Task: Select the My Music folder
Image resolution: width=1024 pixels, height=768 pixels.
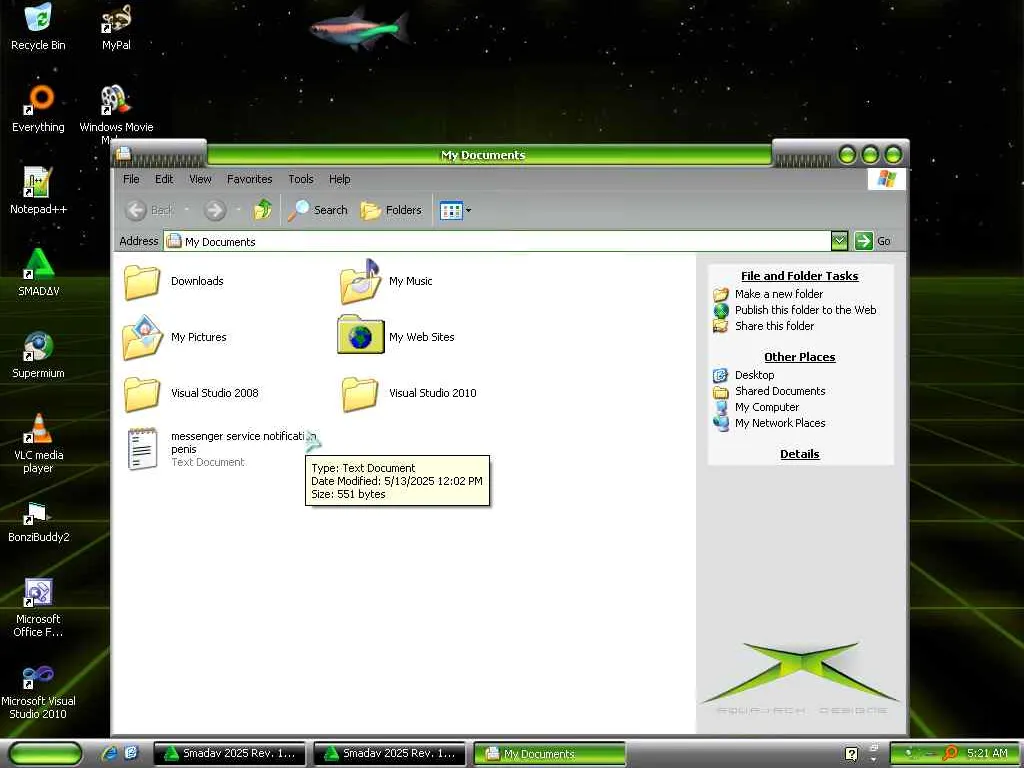Action: point(386,281)
